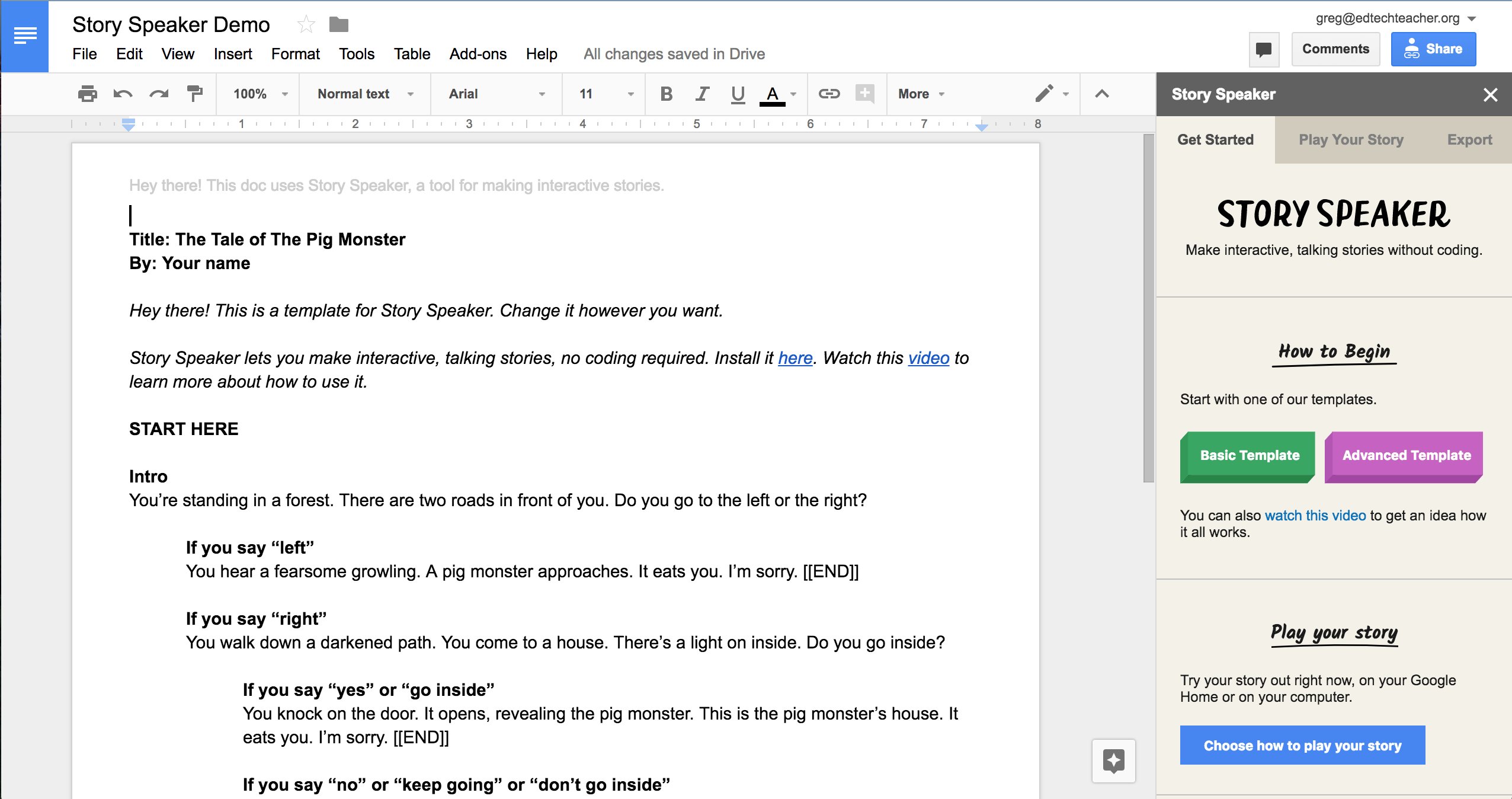The height and width of the screenshot is (799, 1512).
Task: Open the Normal text style dropdown
Action: [x=365, y=94]
